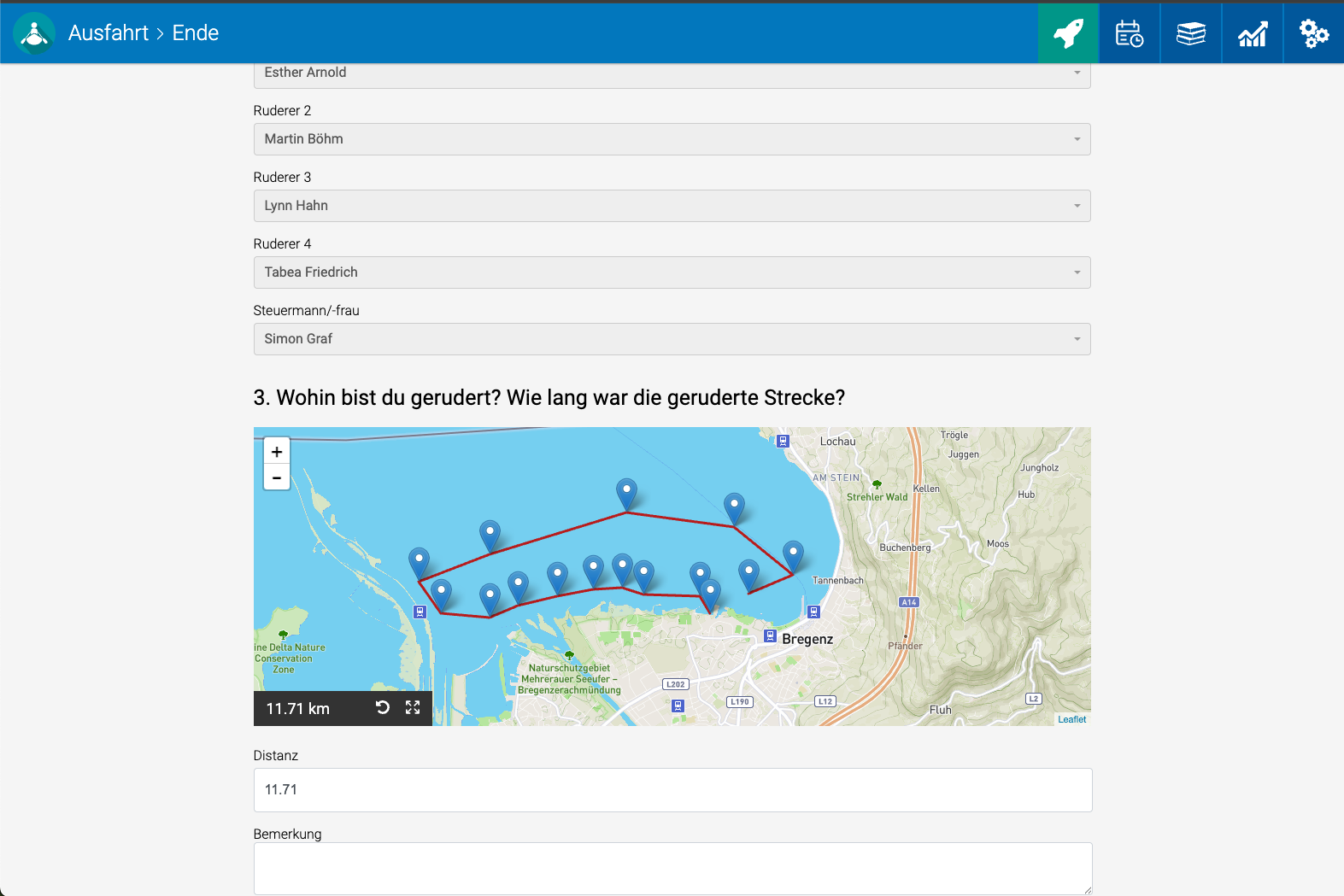Open the statistics chart icon

(1252, 33)
